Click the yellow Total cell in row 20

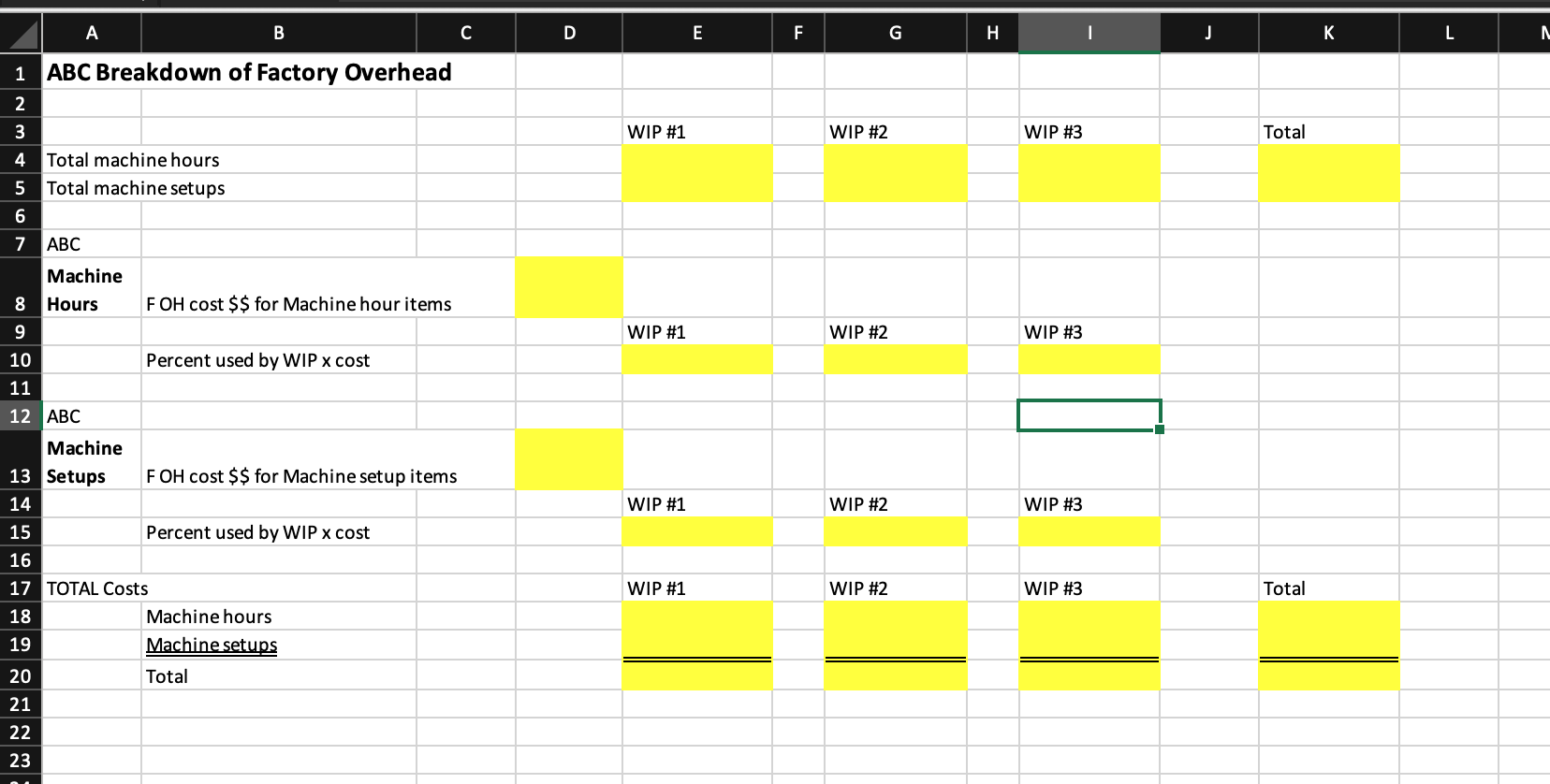[1327, 675]
